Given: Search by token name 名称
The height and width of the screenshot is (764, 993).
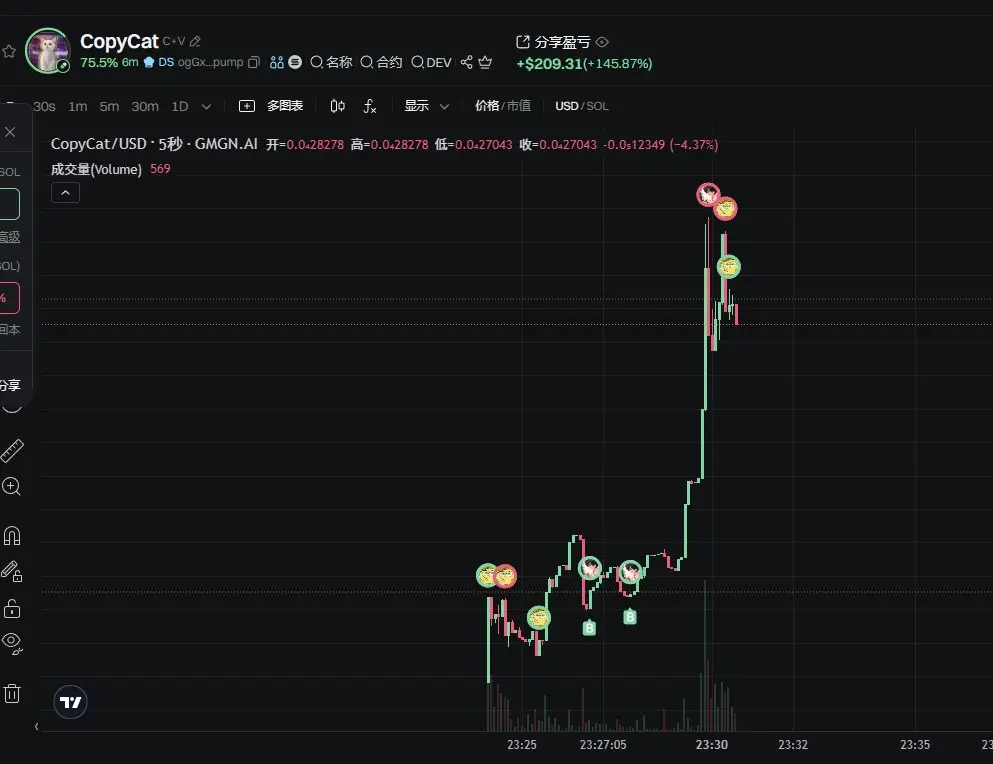Looking at the screenshot, I should (x=331, y=62).
